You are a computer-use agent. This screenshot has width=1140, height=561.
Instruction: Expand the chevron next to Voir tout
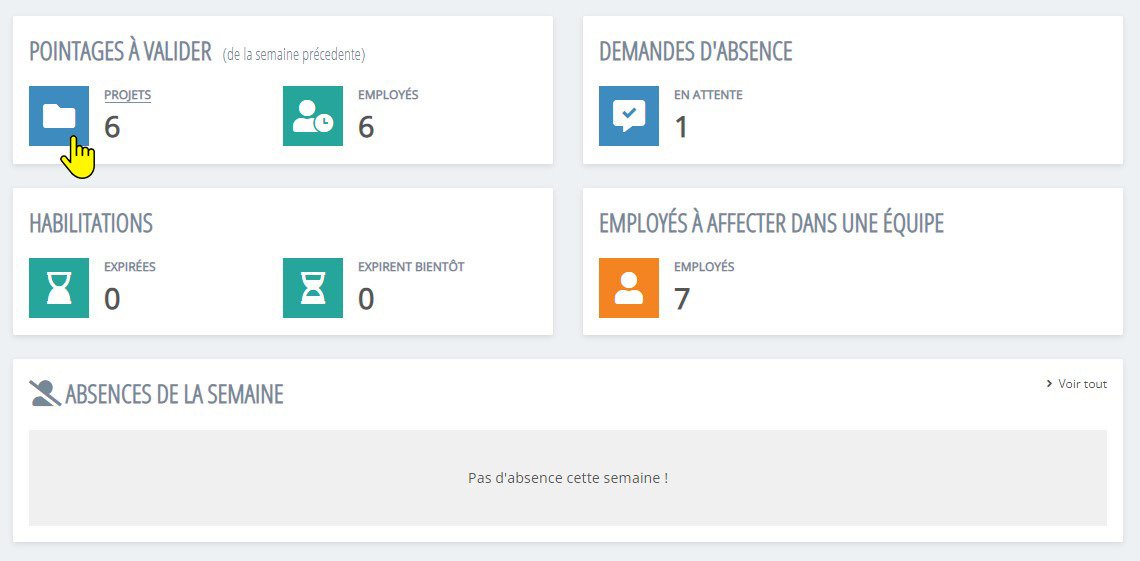(x=1049, y=384)
